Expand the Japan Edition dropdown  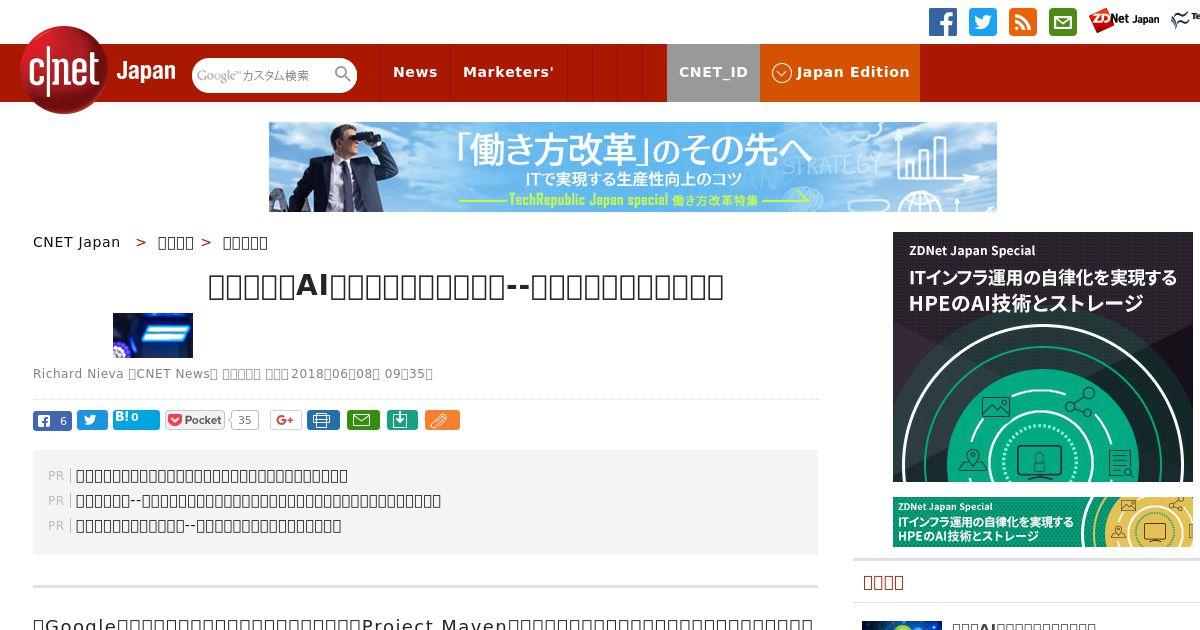click(840, 72)
